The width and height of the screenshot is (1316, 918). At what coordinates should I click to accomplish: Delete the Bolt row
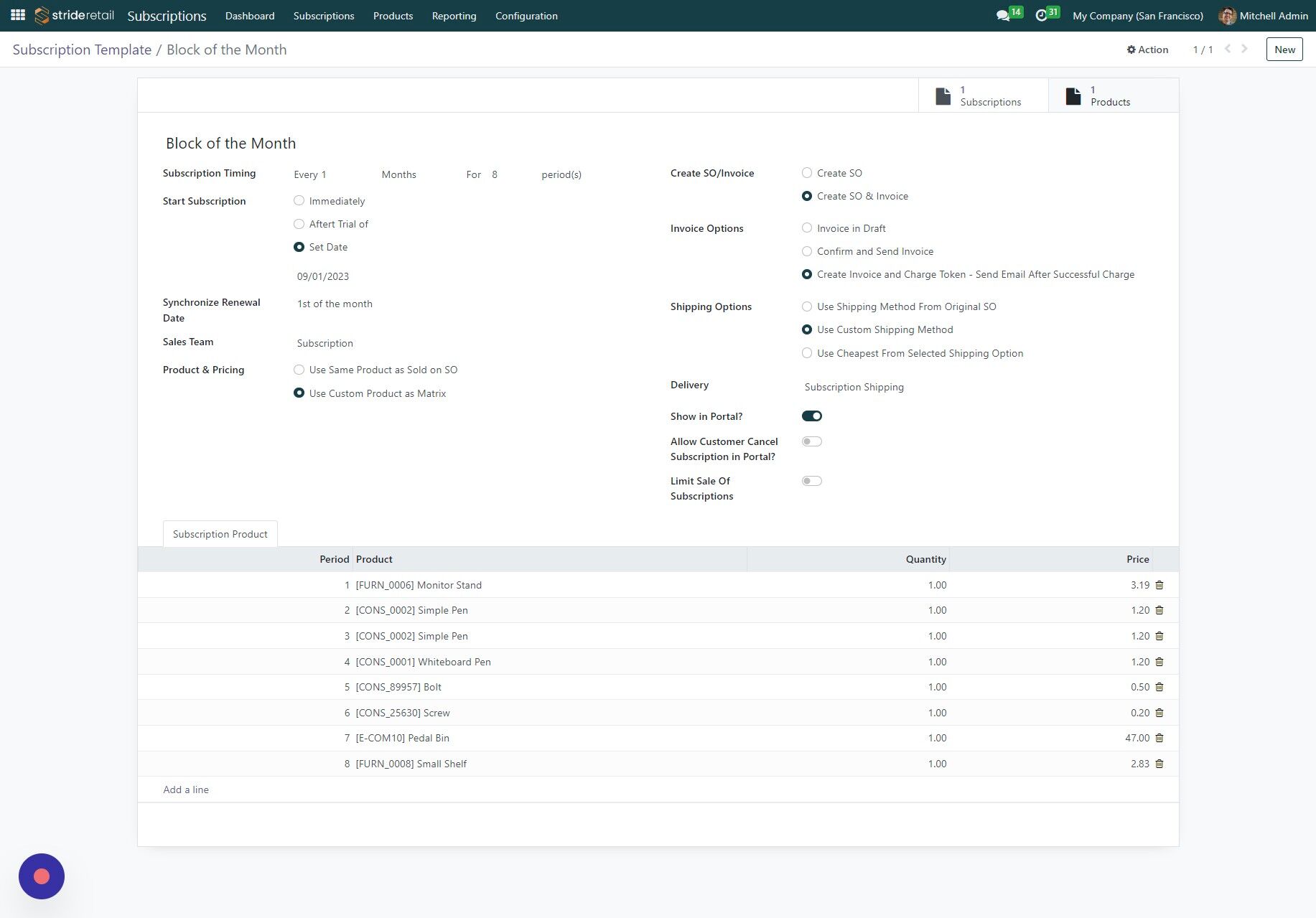click(x=1159, y=687)
